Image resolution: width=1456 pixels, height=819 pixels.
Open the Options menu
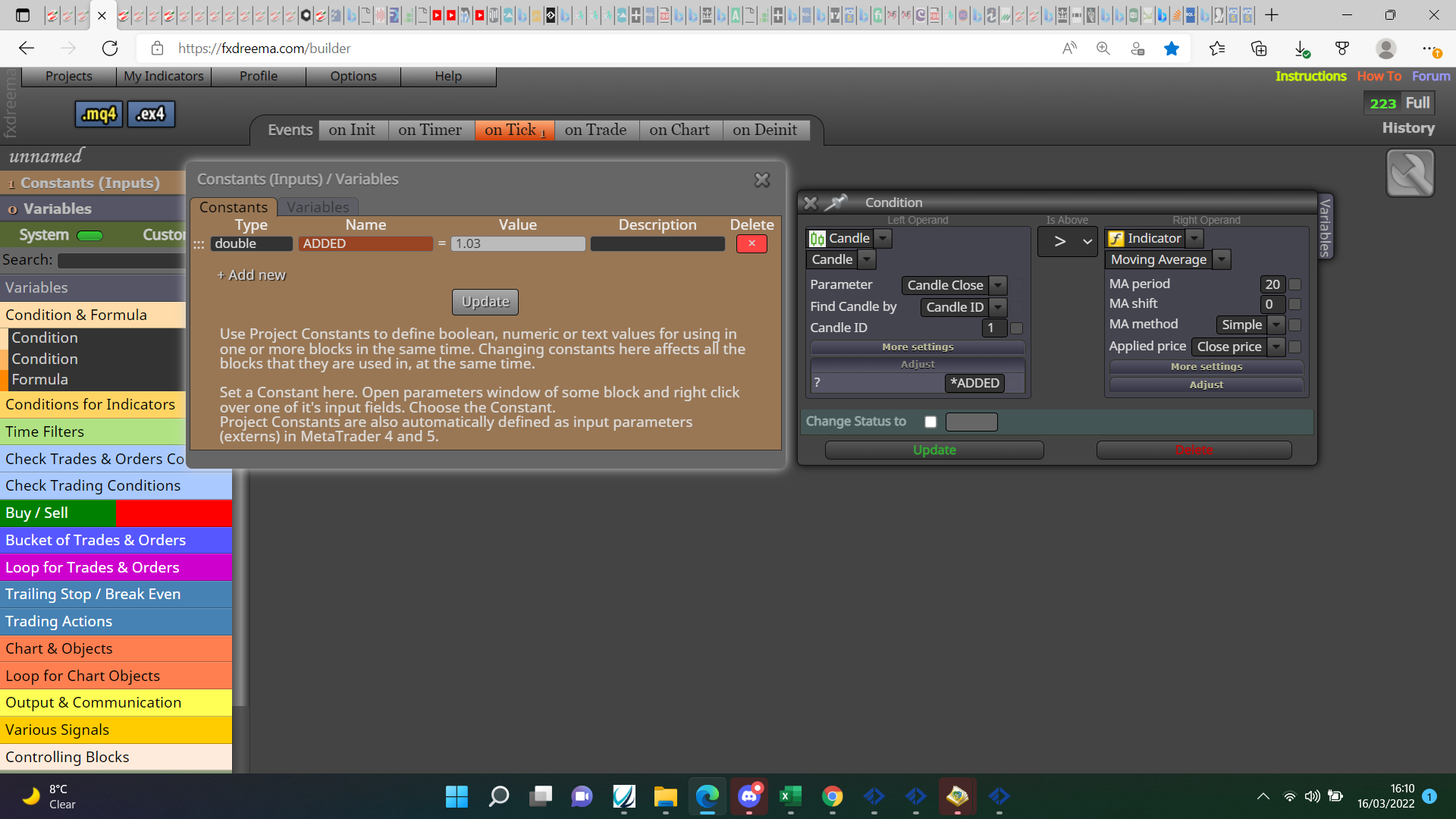coord(353,76)
